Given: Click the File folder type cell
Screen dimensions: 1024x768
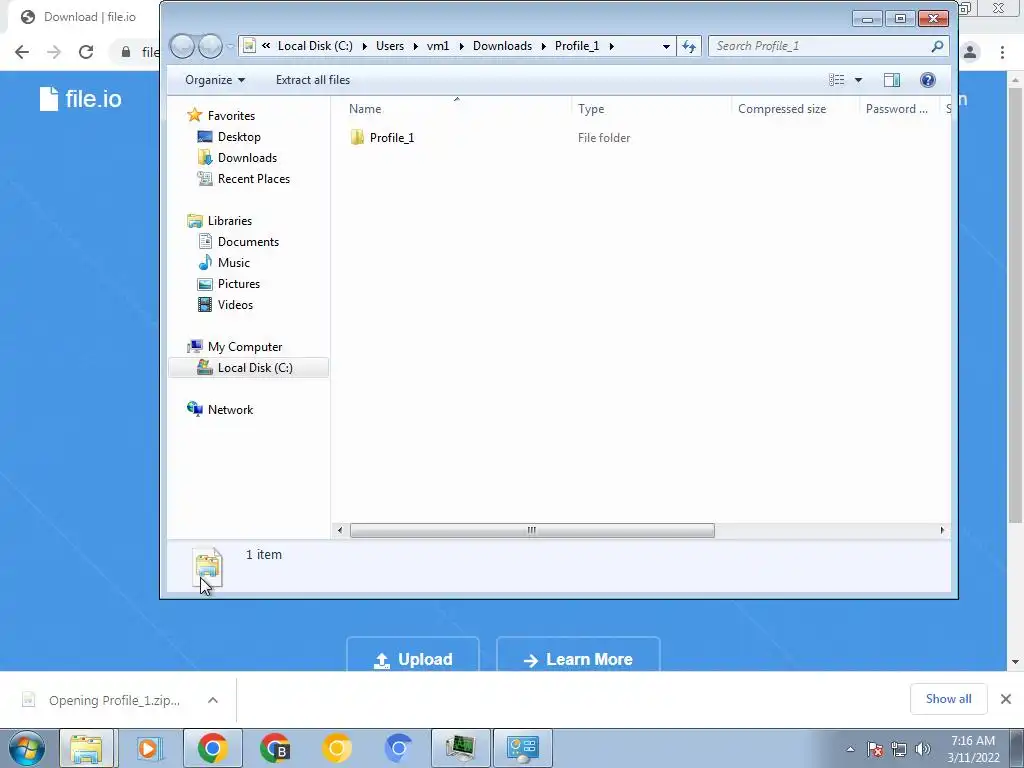Looking at the screenshot, I should [603, 138].
